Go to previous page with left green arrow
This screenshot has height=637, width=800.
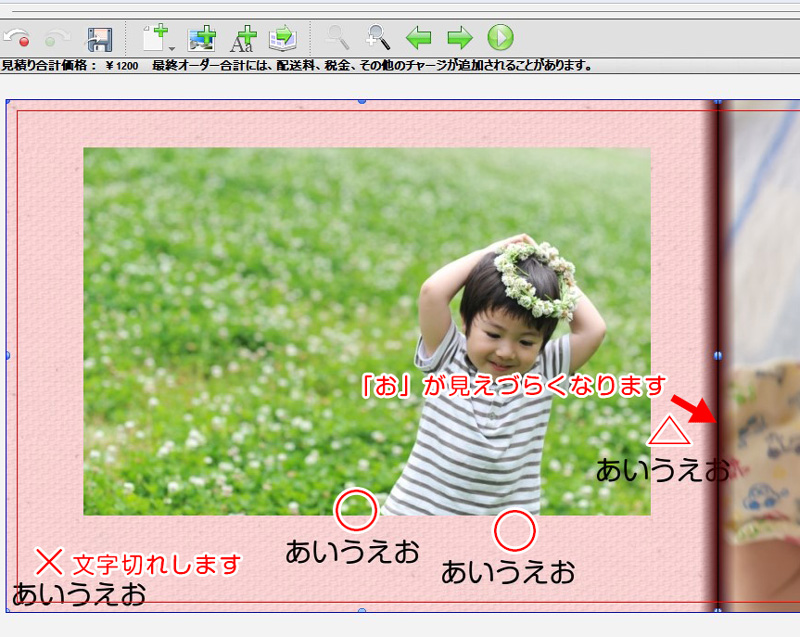(x=419, y=38)
